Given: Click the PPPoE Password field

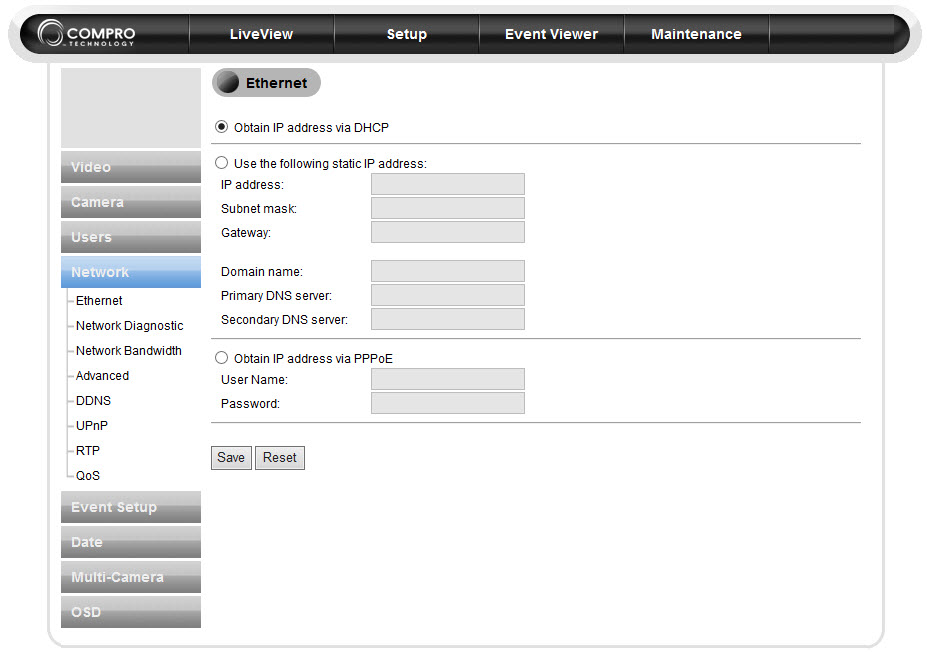Looking at the screenshot, I should (x=448, y=403).
